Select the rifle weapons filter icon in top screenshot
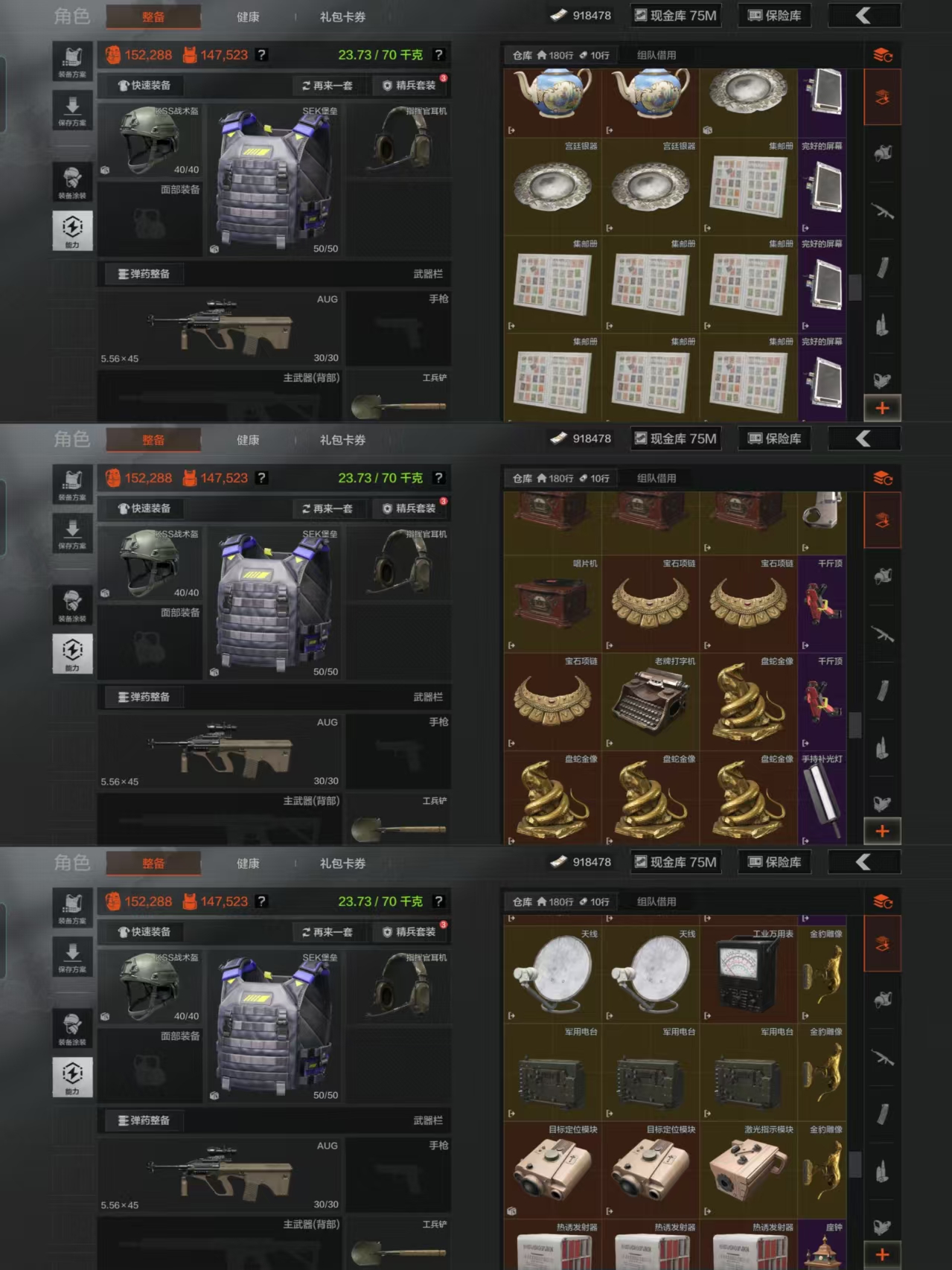The height and width of the screenshot is (1270, 952). pyautogui.click(x=883, y=211)
